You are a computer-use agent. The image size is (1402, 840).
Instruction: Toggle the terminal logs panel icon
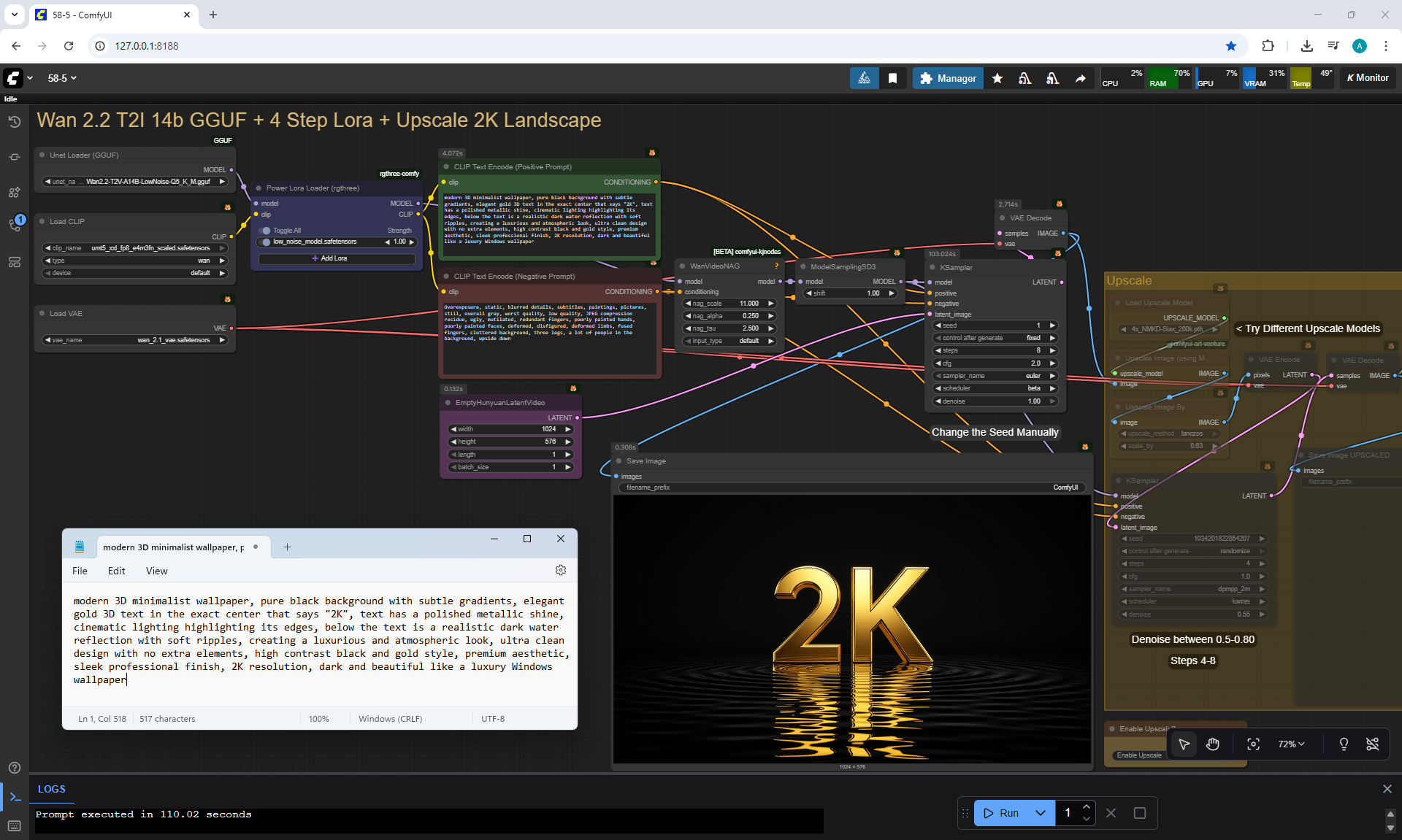tap(15, 796)
